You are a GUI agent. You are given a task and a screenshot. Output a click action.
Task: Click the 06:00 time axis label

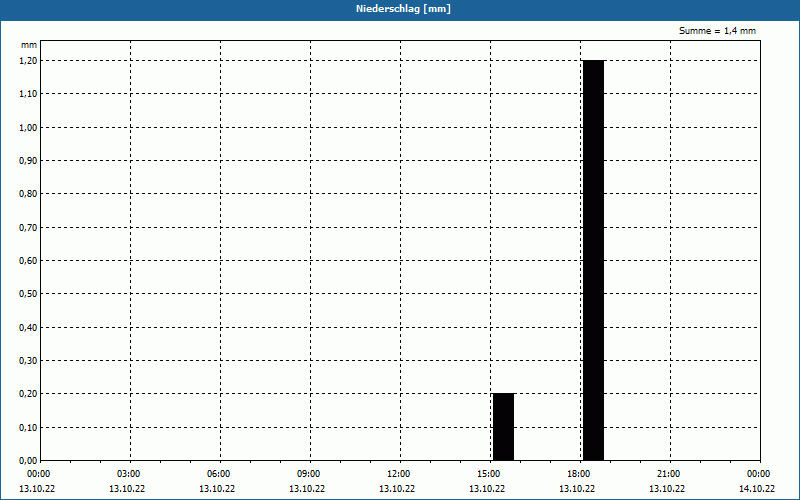pos(219,474)
